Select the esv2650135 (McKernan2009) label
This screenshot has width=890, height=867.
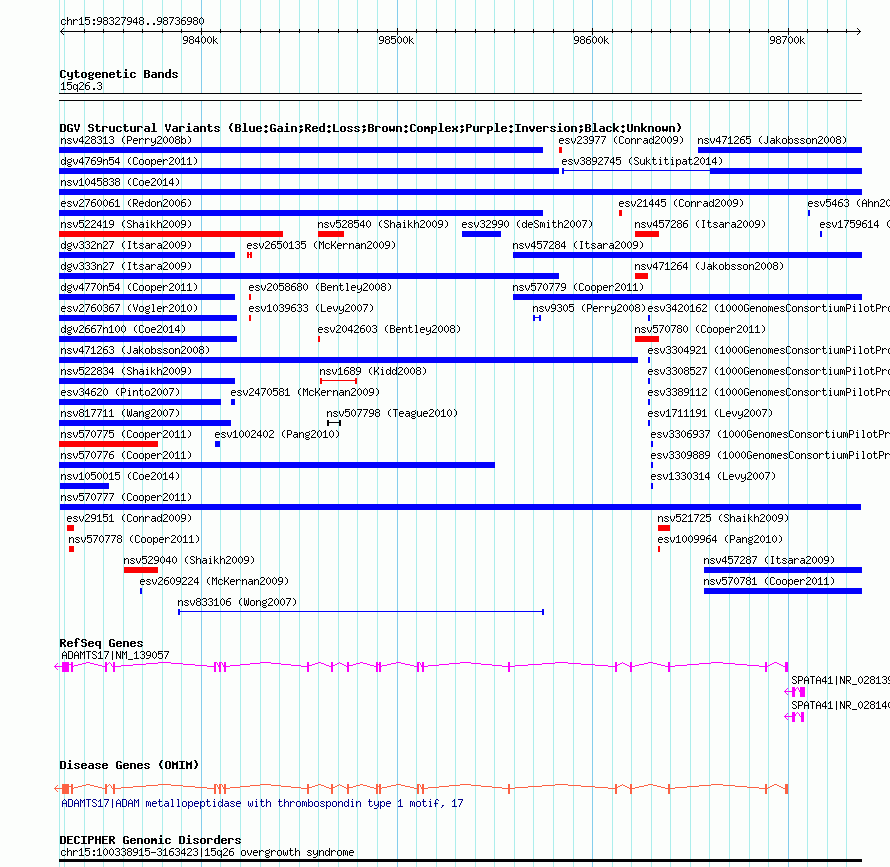321,245
